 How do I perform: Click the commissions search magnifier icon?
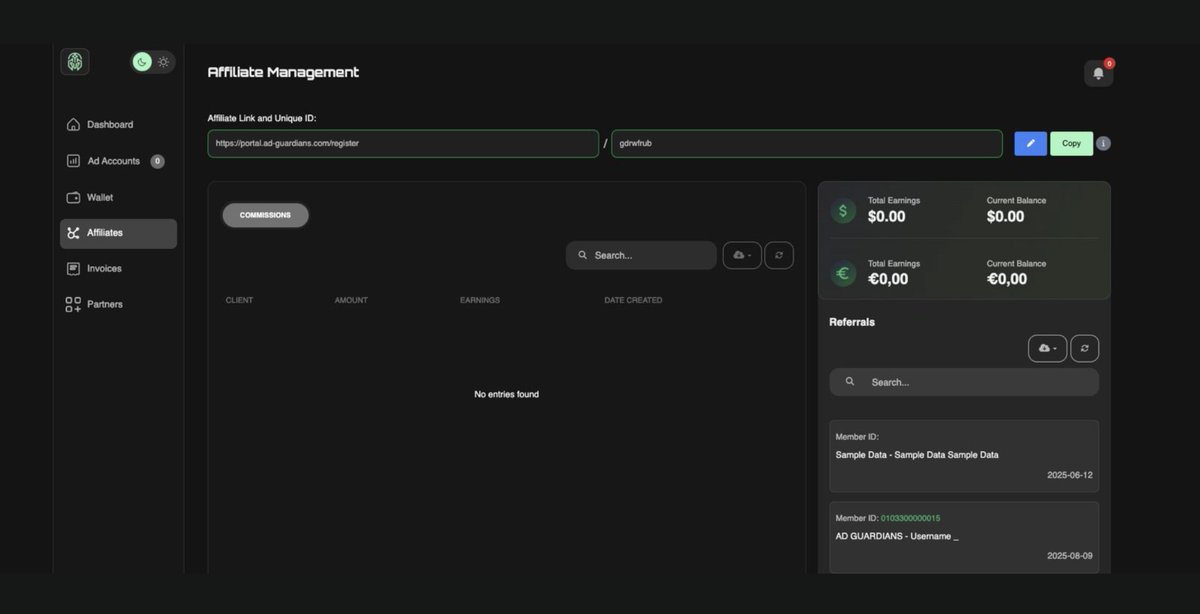[x=583, y=255]
